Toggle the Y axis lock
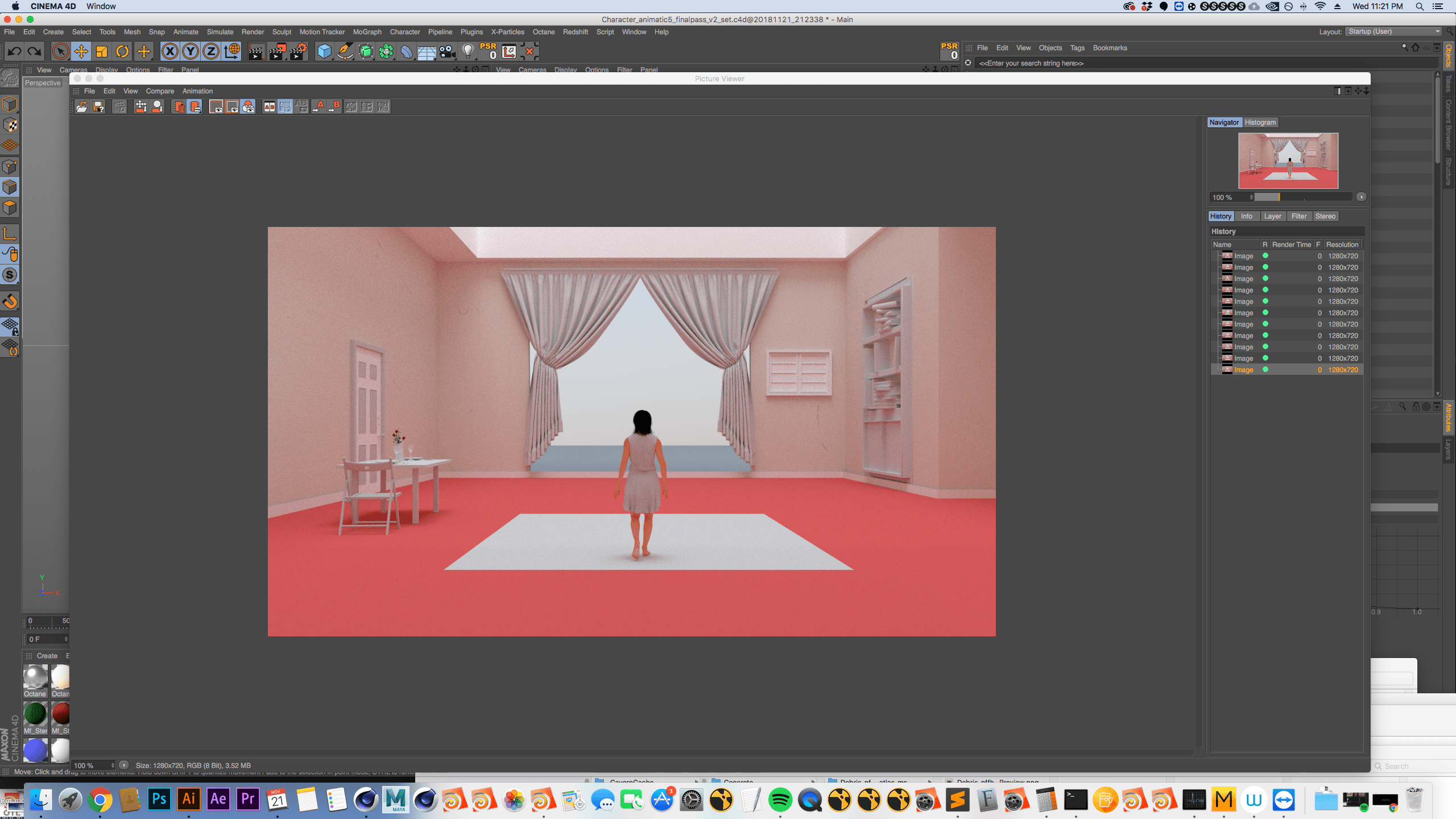Screen dimensions: 1456x819 [x=191, y=52]
